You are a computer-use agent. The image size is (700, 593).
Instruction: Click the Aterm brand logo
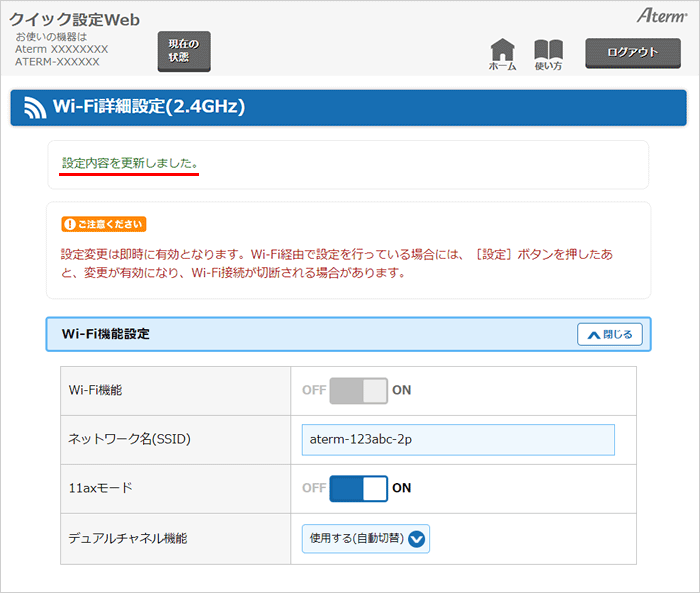point(659,16)
